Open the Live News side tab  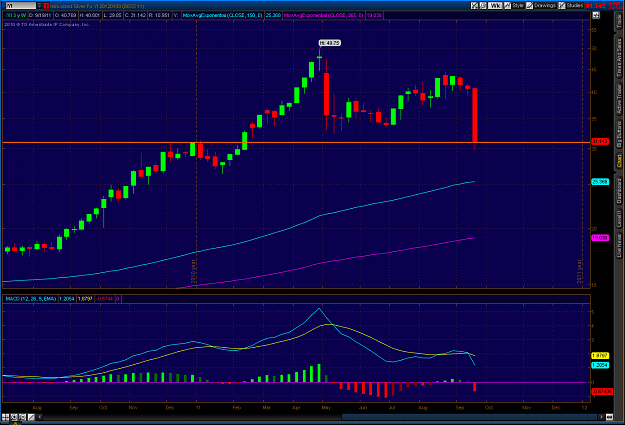619,245
